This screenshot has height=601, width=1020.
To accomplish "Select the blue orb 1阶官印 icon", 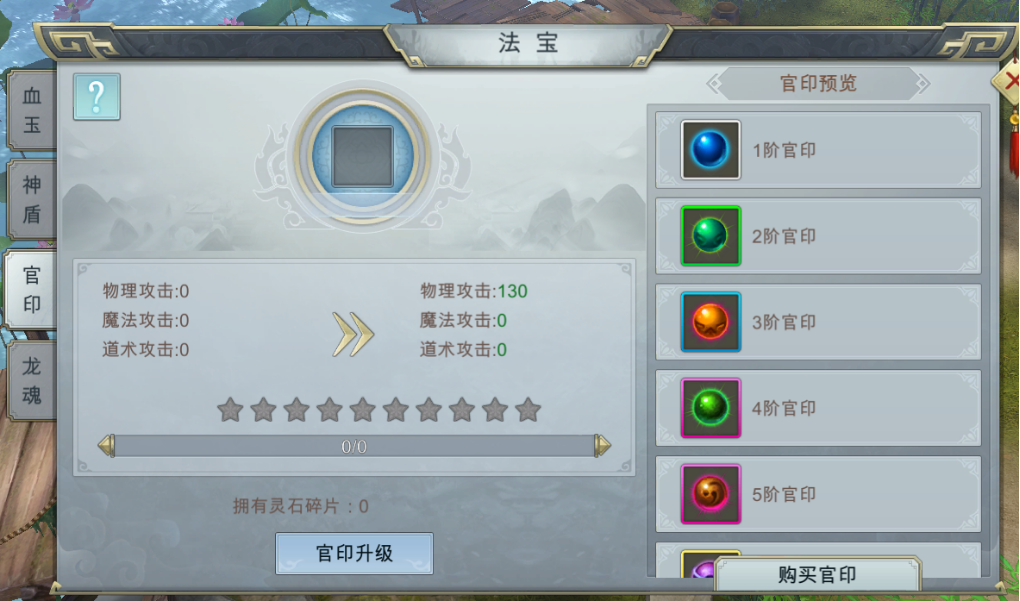I will point(710,150).
